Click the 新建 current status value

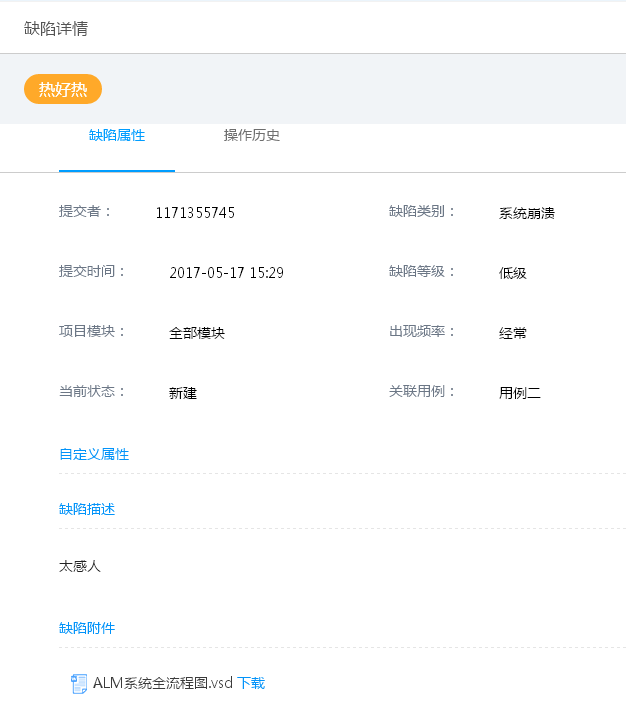pos(183,393)
